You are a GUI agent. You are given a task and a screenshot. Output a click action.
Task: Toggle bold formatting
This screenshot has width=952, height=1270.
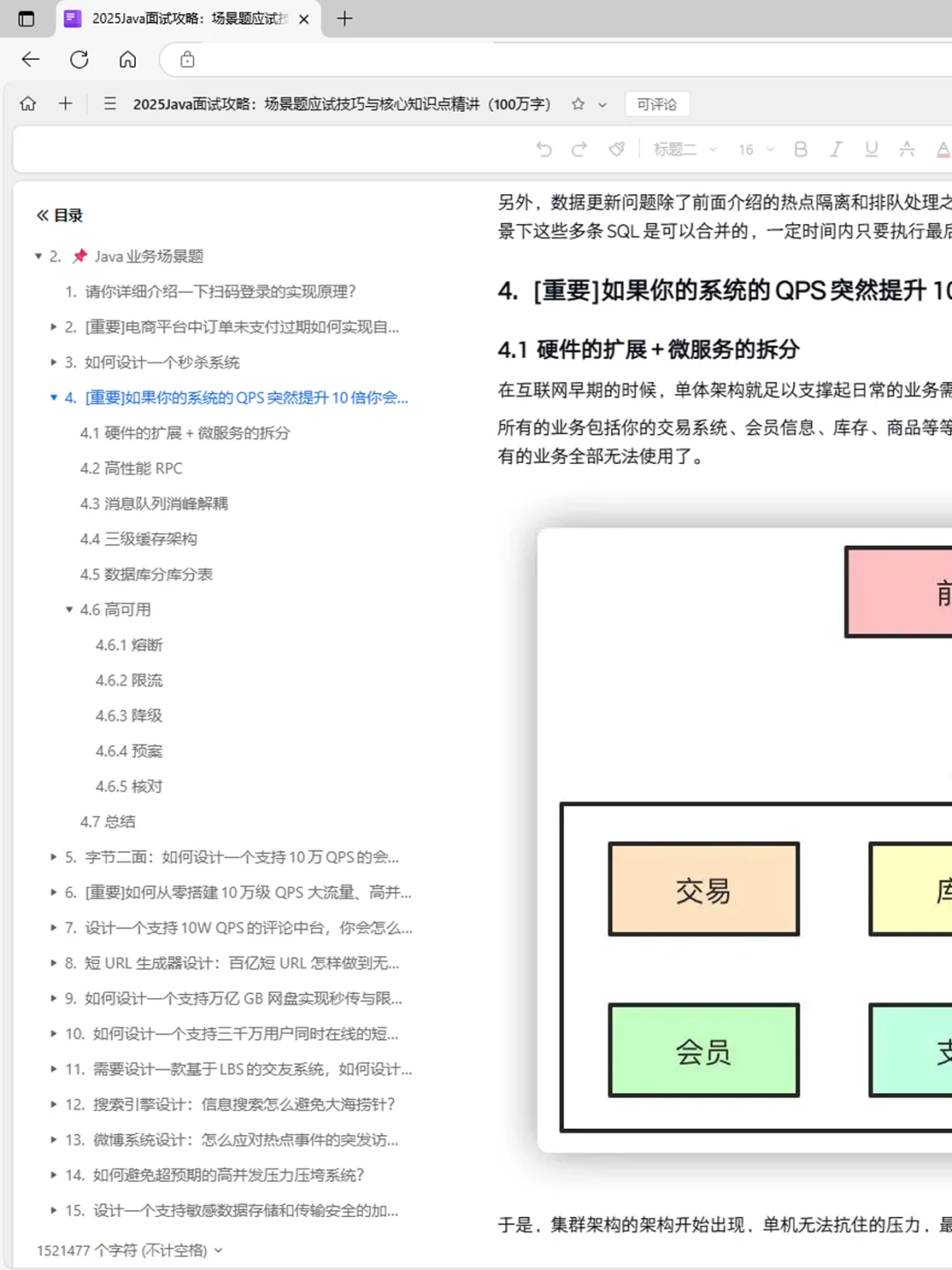pyautogui.click(x=800, y=149)
